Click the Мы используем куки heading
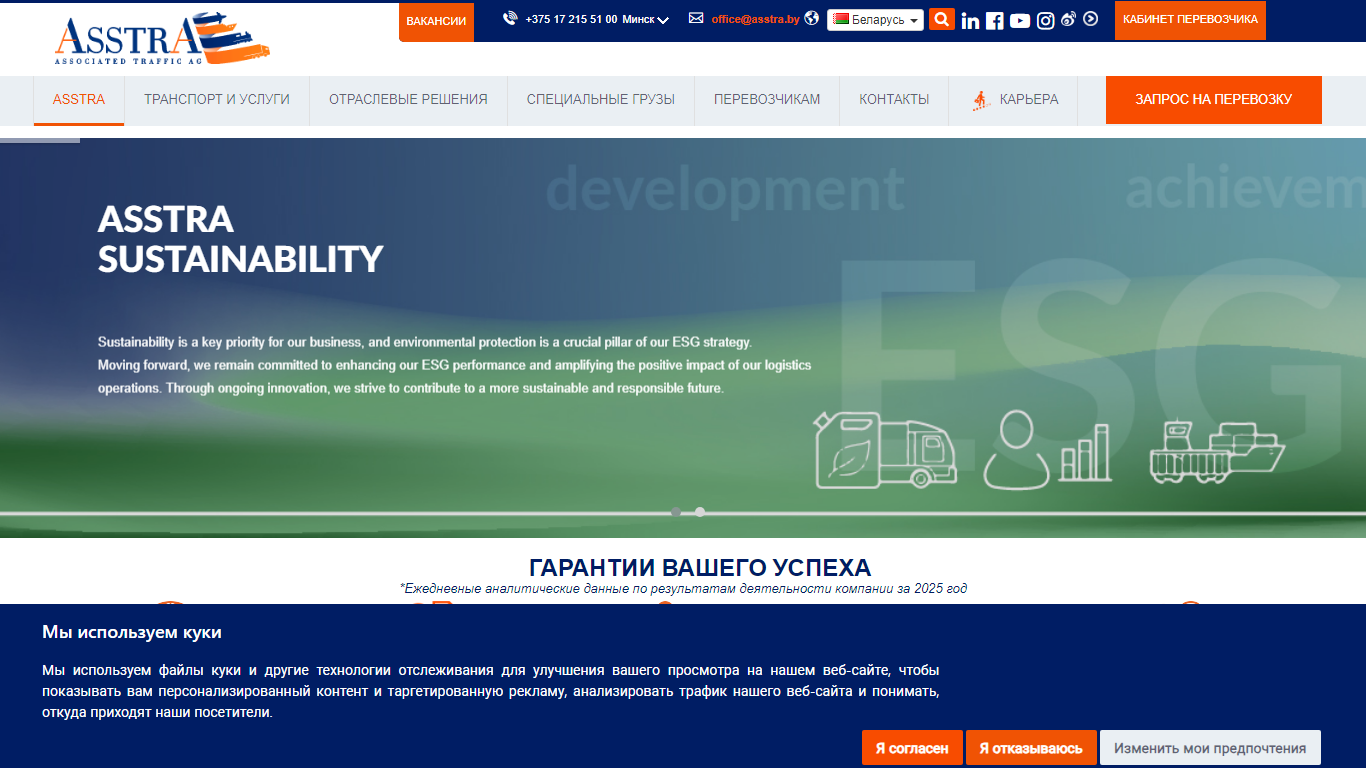The height and width of the screenshot is (768, 1366). click(132, 632)
